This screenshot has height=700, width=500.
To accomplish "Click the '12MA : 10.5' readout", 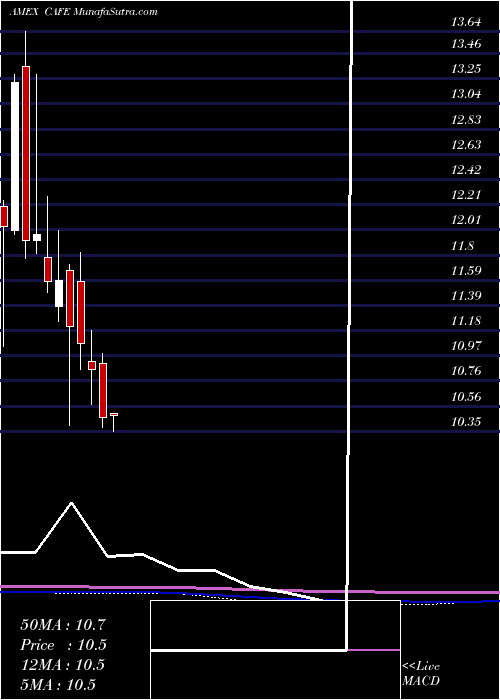I will tap(62, 665).
